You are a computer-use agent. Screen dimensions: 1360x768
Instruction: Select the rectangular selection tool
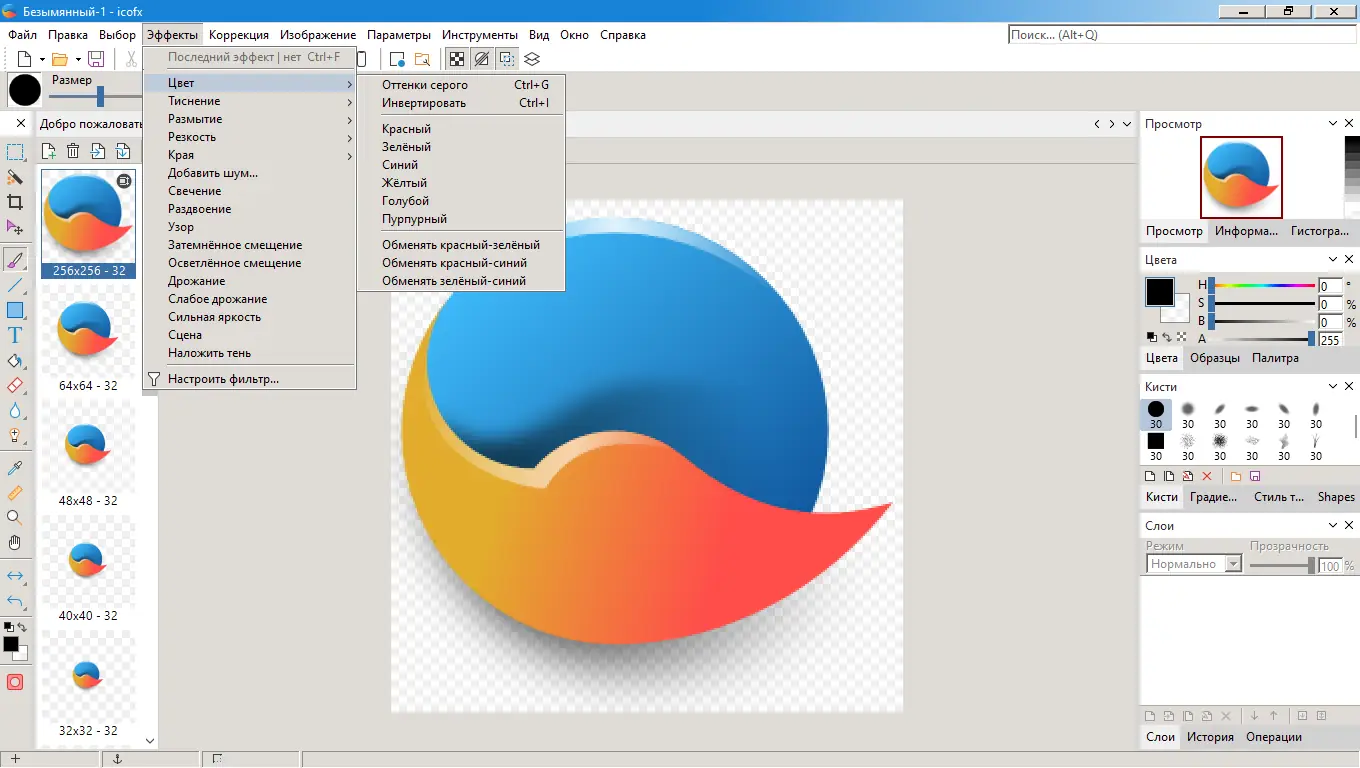click(x=15, y=153)
